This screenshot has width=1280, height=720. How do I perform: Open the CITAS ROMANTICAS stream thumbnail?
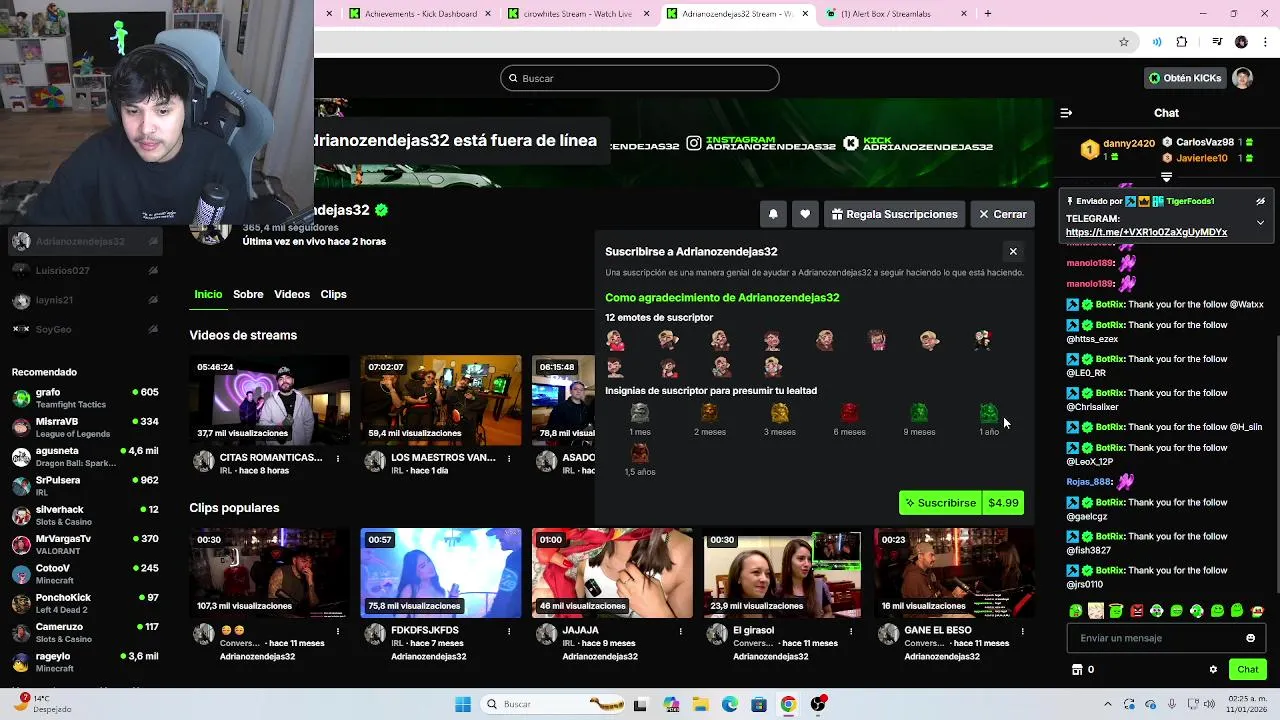click(270, 400)
